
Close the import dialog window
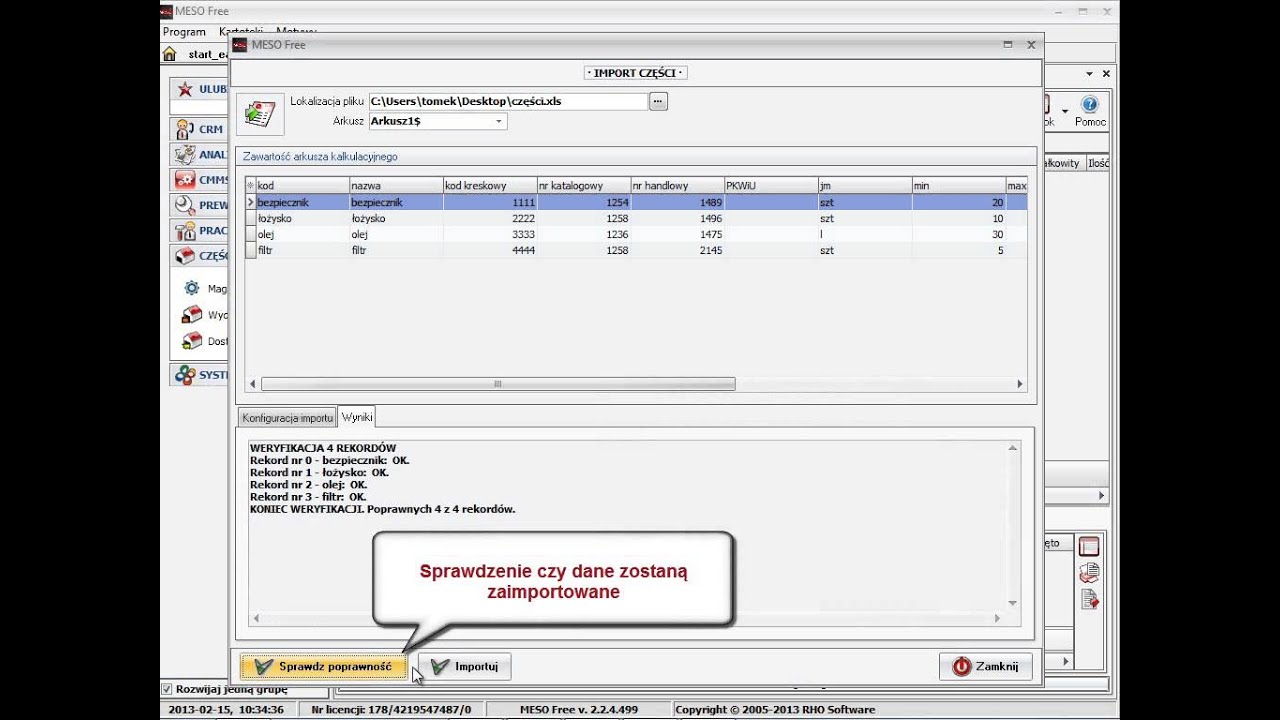[1030, 45]
